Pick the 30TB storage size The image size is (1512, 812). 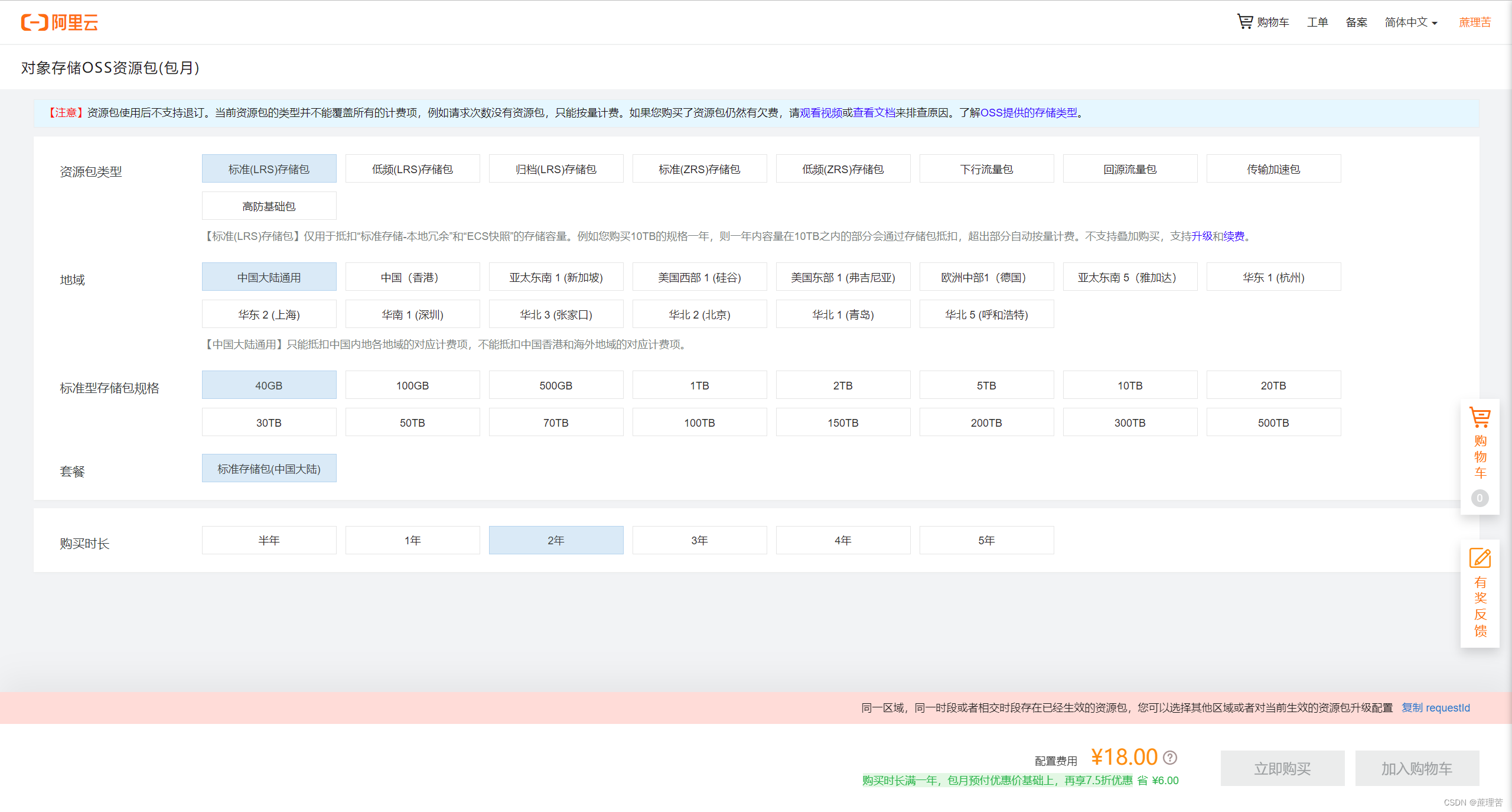point(269,423)
